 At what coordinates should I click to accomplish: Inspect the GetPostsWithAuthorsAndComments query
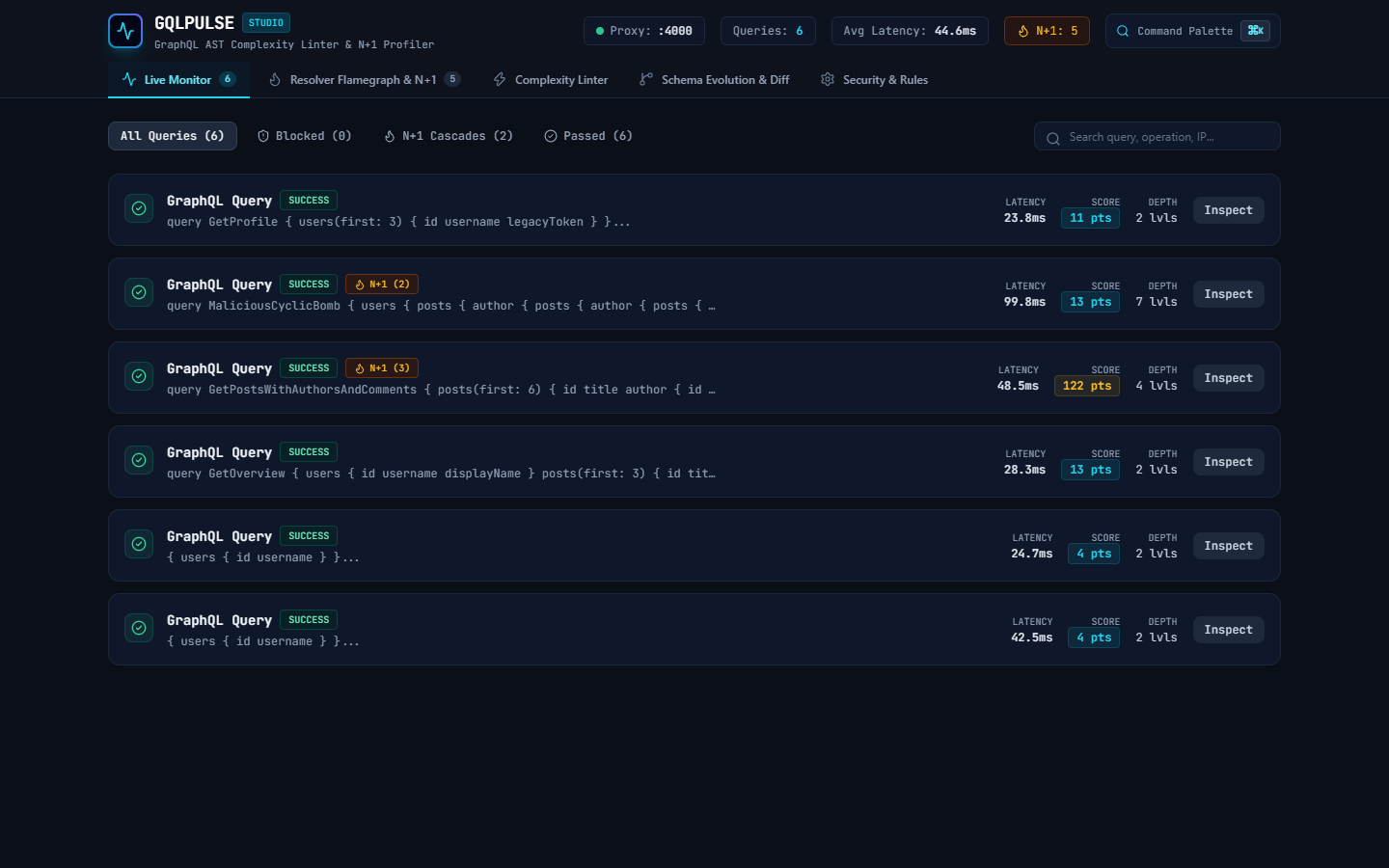[1228, 378]
